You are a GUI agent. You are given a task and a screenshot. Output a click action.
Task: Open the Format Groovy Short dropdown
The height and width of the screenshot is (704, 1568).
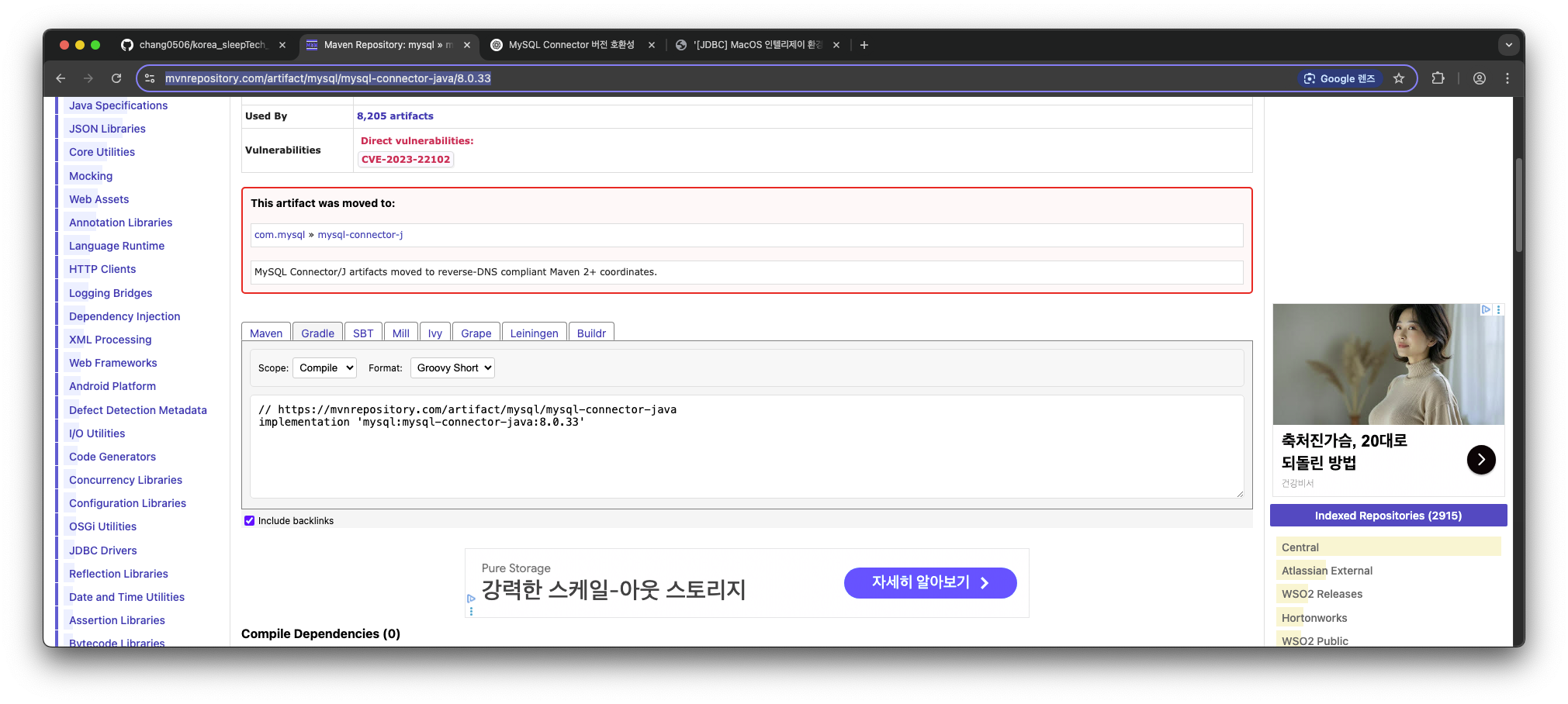[452, 368]
